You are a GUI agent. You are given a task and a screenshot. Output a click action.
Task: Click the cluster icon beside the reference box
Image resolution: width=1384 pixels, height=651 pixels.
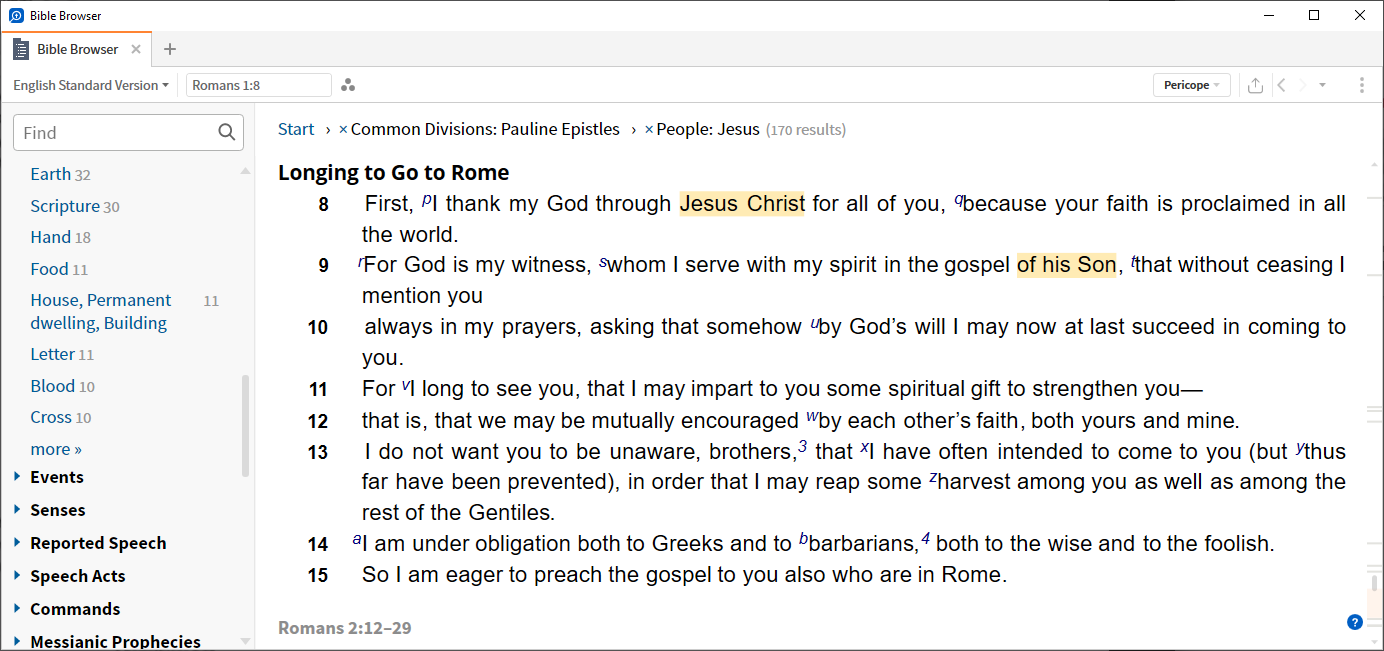(x=348, y=85)
